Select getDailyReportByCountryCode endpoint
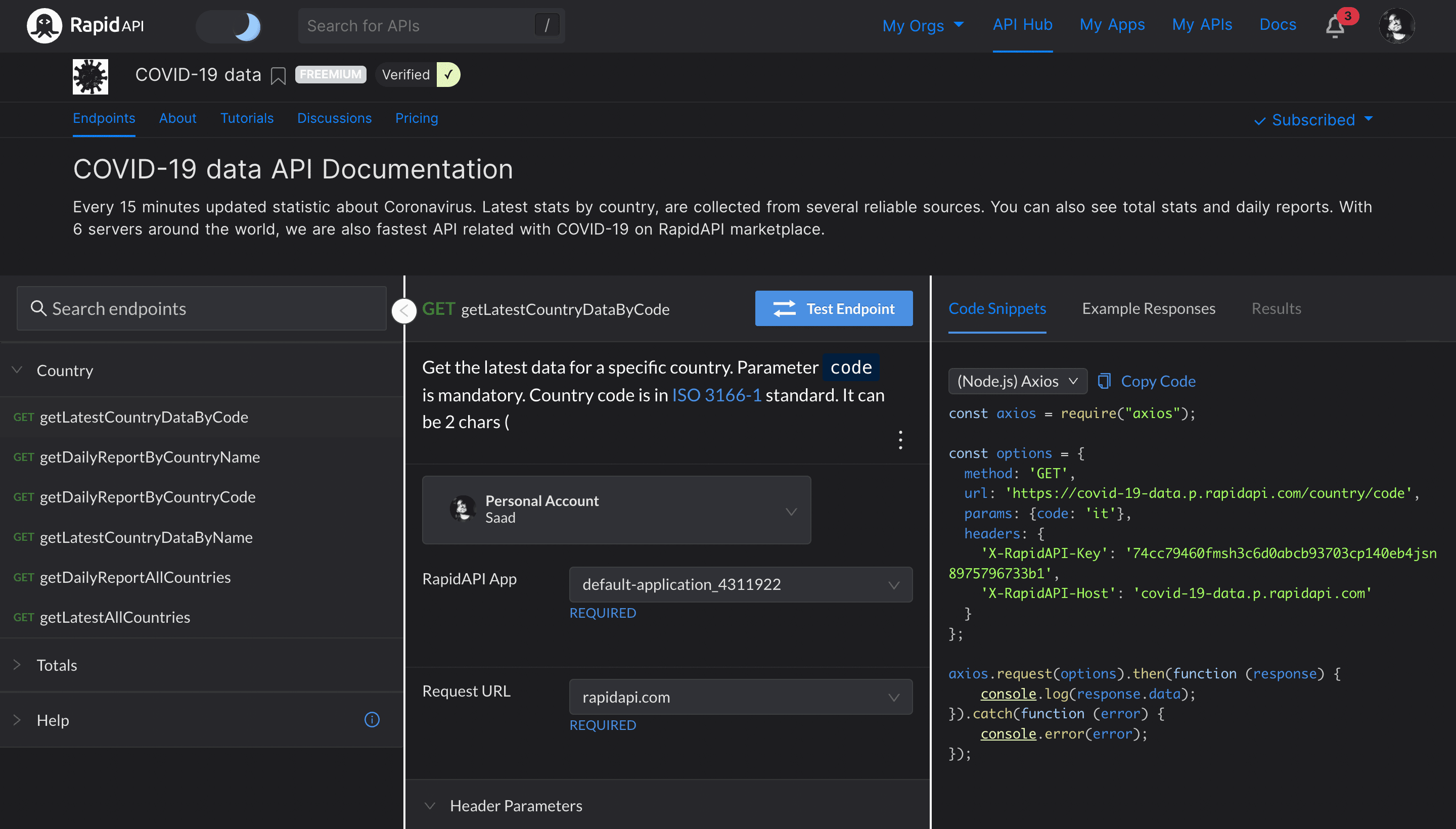1456x829 pixels. pos(202,497)
